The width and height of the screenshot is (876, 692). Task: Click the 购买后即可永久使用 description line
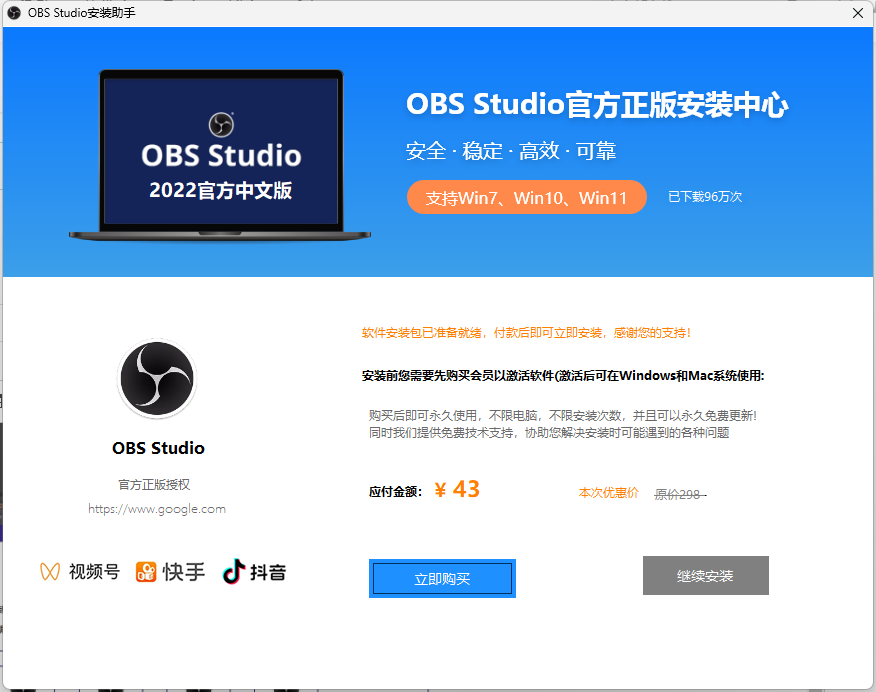563,416
